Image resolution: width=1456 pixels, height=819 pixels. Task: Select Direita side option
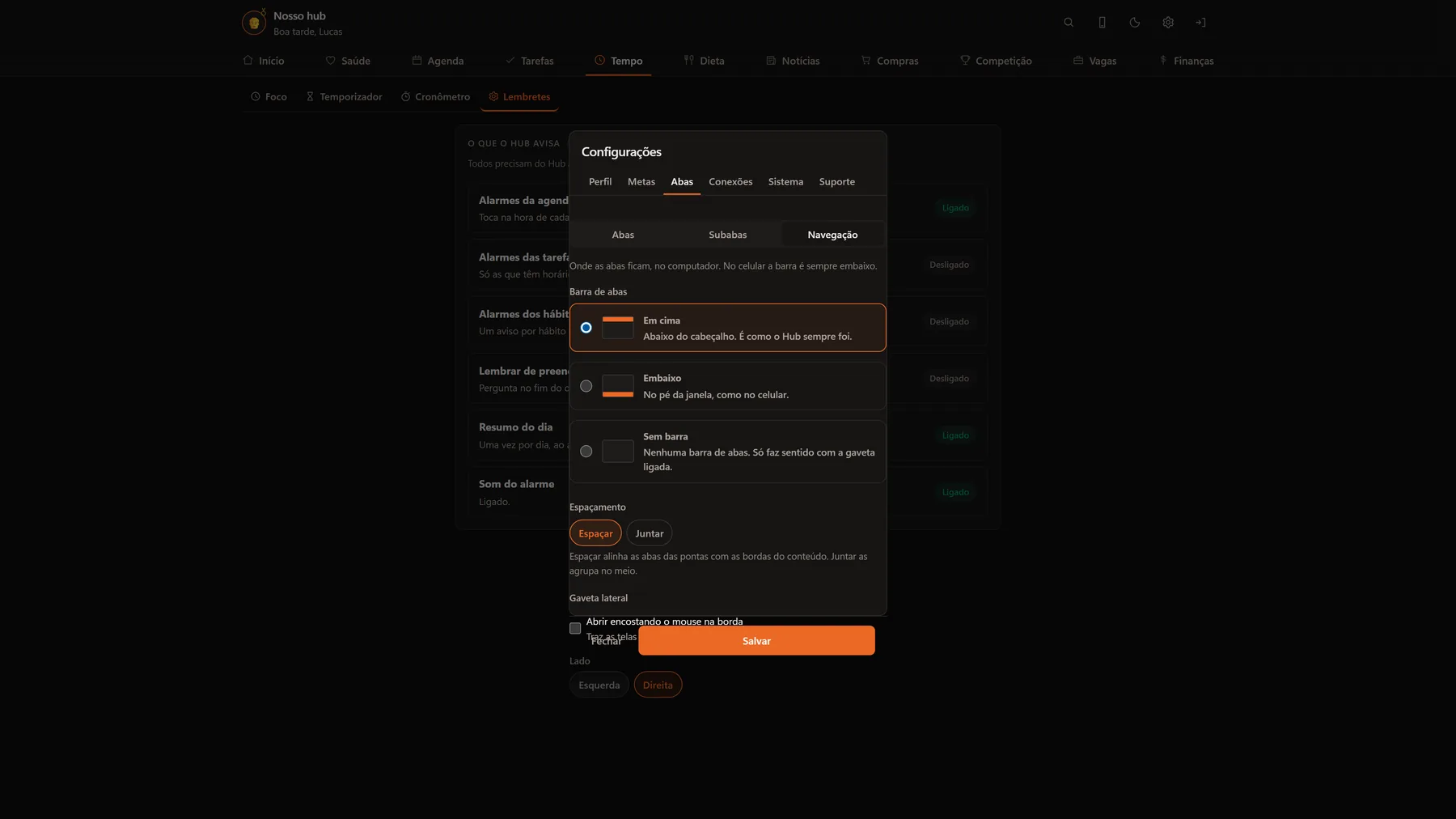[x=658, y=685]
